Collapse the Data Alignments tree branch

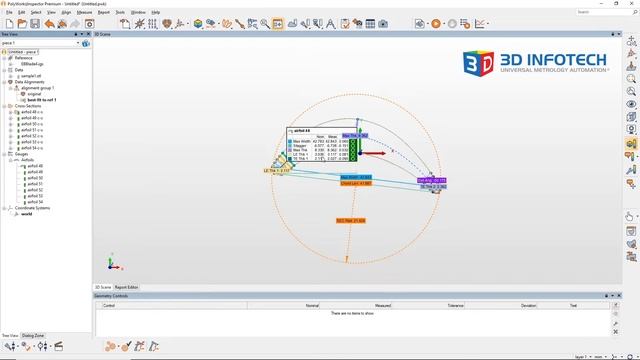point(4,82)
